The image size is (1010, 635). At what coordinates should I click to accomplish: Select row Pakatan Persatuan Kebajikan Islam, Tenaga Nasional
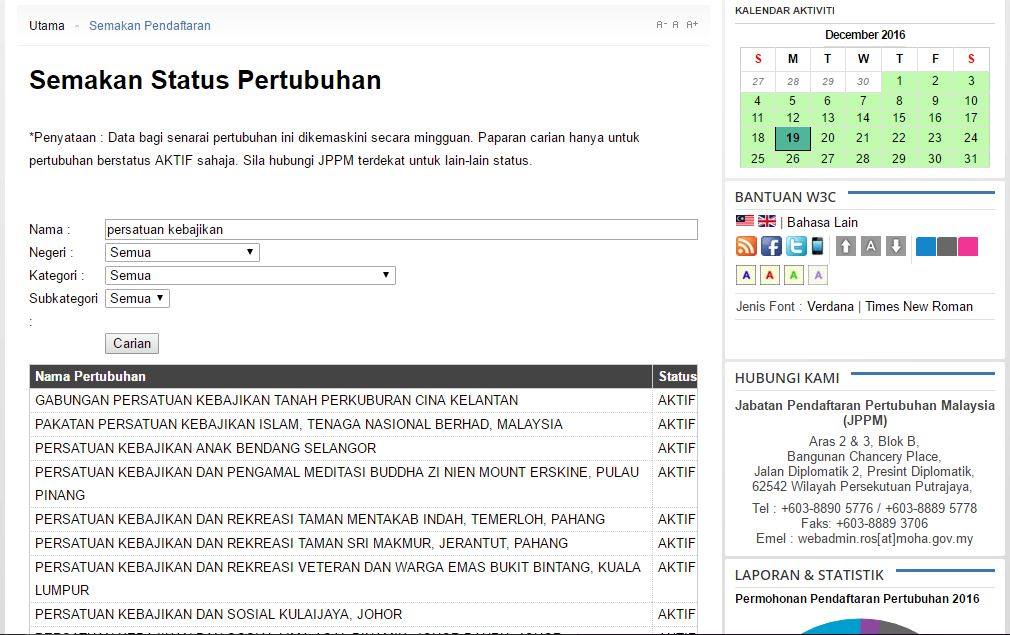coord(363,424)
